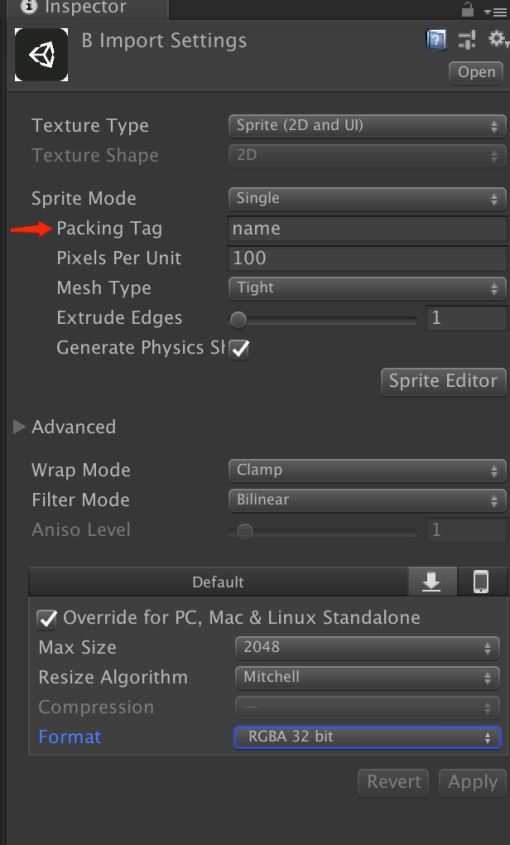The height and width of the screenshot is (845, 510).
Task: Open the preset sliders icon
Action: [x=467, y=39]
